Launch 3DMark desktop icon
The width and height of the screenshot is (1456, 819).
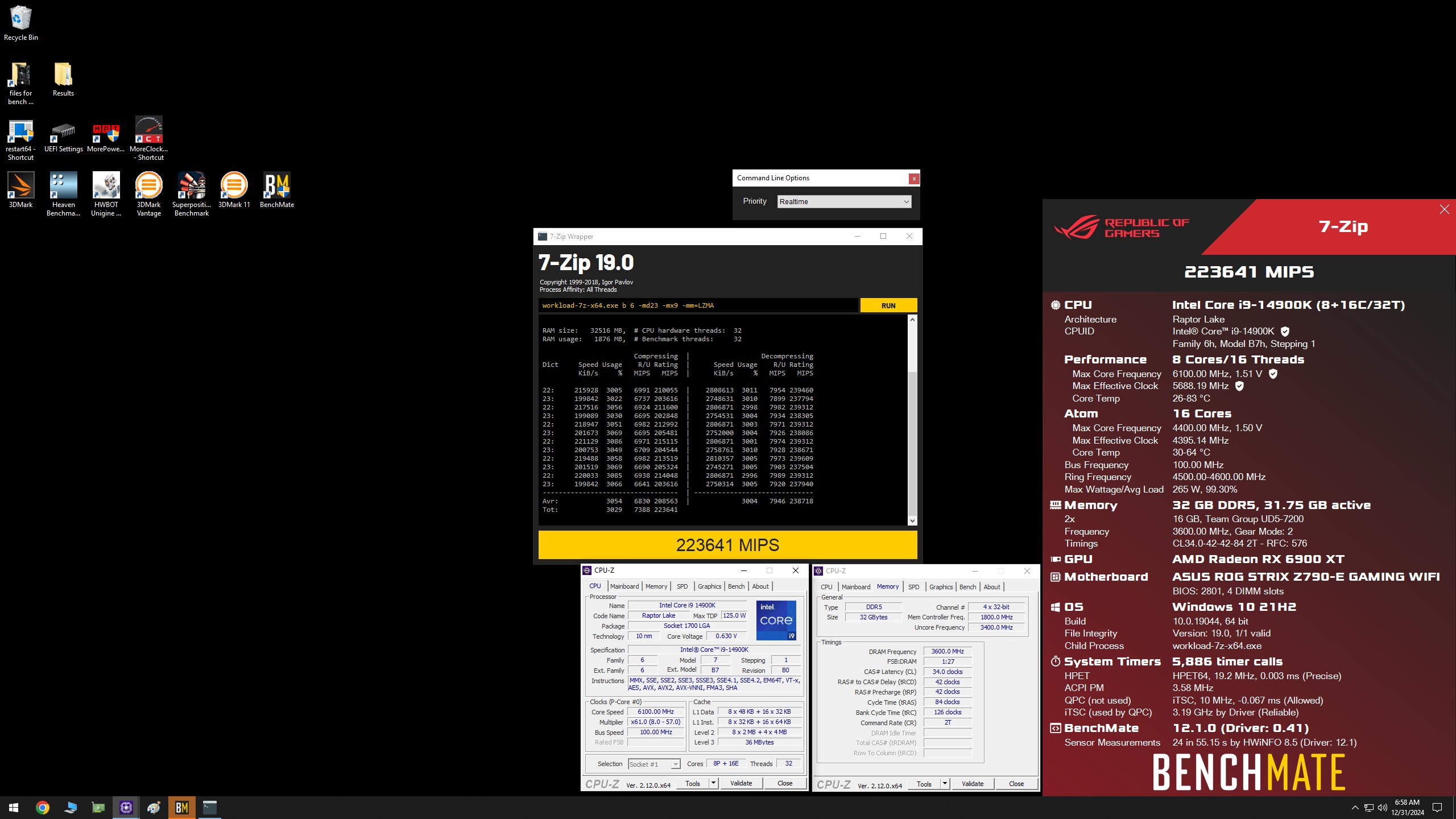(20, 191)
